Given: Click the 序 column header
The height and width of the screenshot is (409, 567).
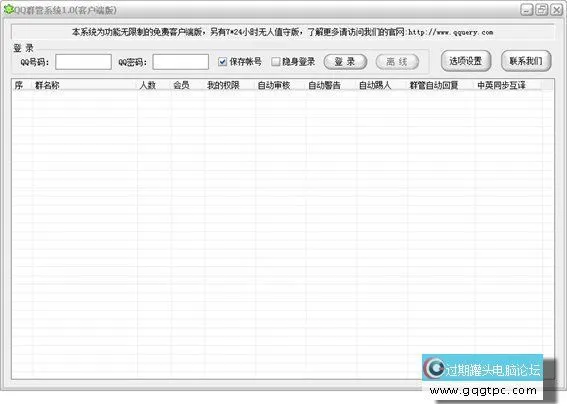Looking at the screenshot, I should [x=22, y=85].
